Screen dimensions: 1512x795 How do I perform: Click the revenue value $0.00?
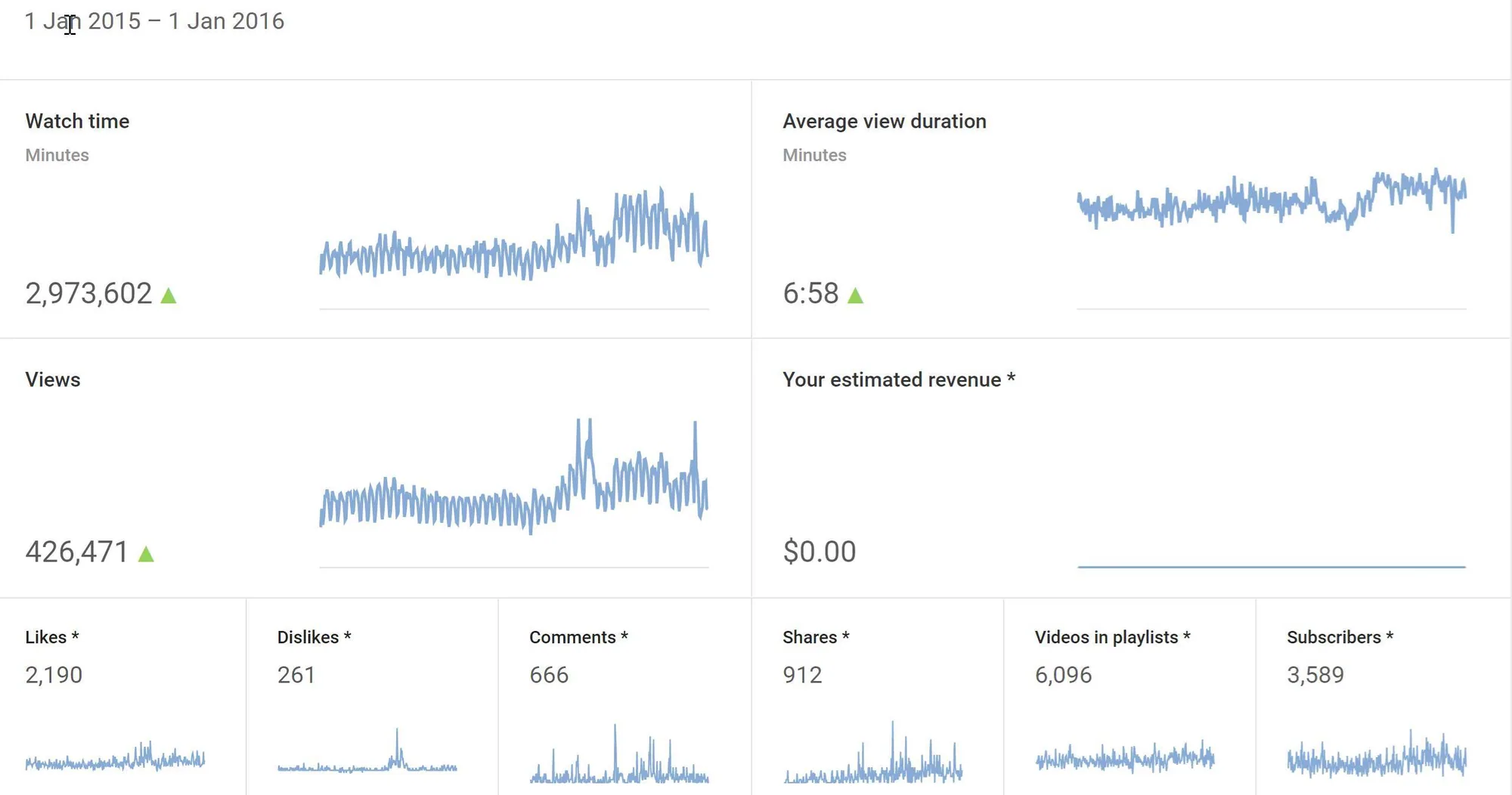tap(820, 552)
